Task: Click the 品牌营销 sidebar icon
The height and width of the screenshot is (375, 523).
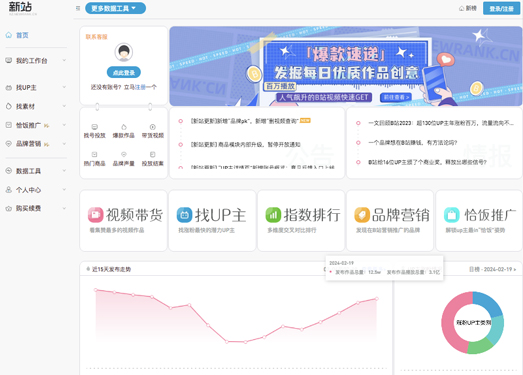Action: [x=9, y=144]
